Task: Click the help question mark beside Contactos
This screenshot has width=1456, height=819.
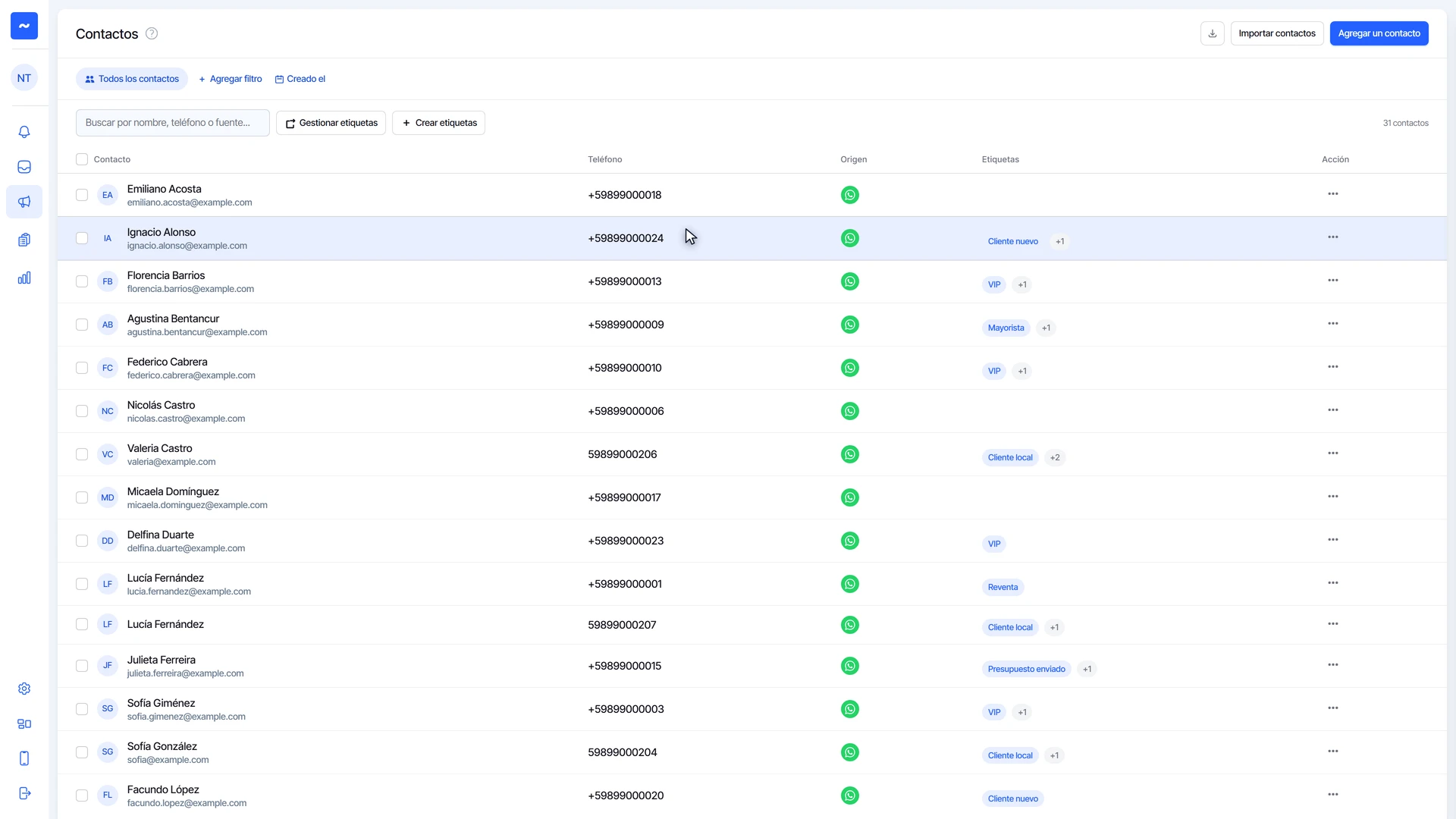Action: [152, 33]
